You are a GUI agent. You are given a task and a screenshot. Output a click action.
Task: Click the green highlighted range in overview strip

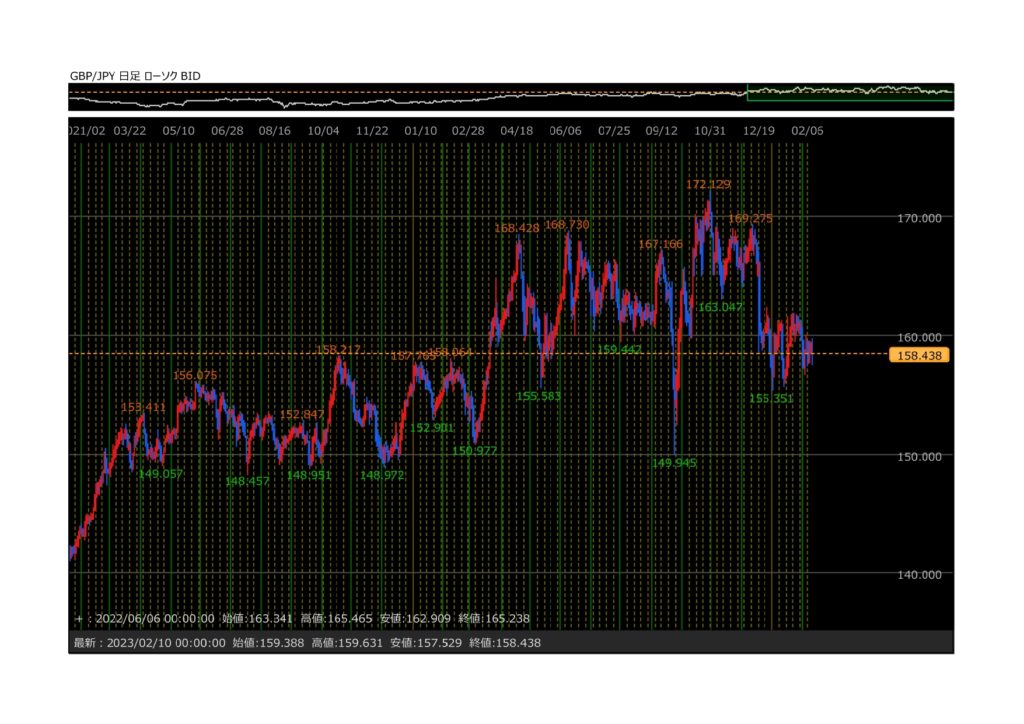point(849,93)
